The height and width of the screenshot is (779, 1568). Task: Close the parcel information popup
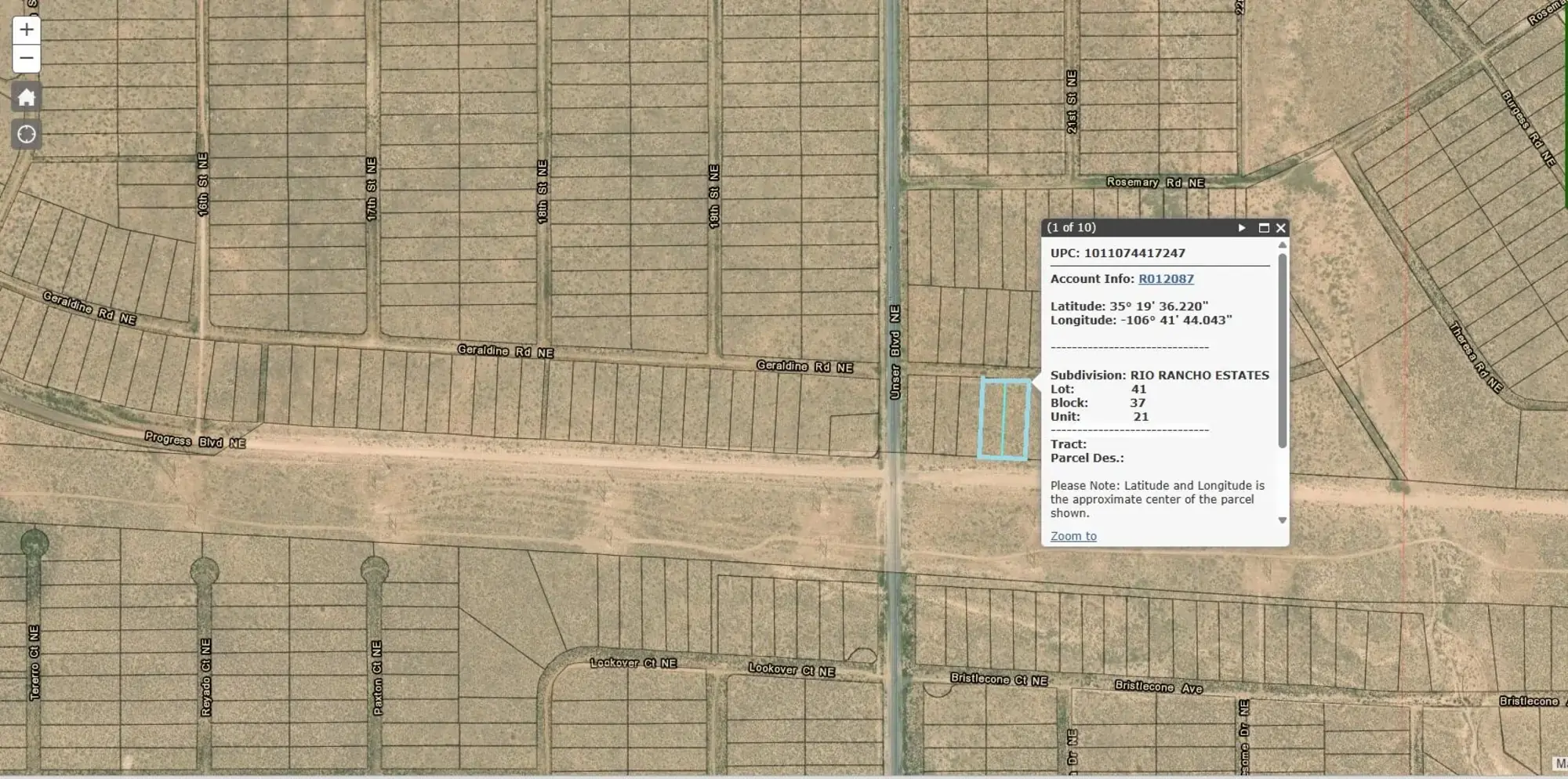tap(1281, 227)
